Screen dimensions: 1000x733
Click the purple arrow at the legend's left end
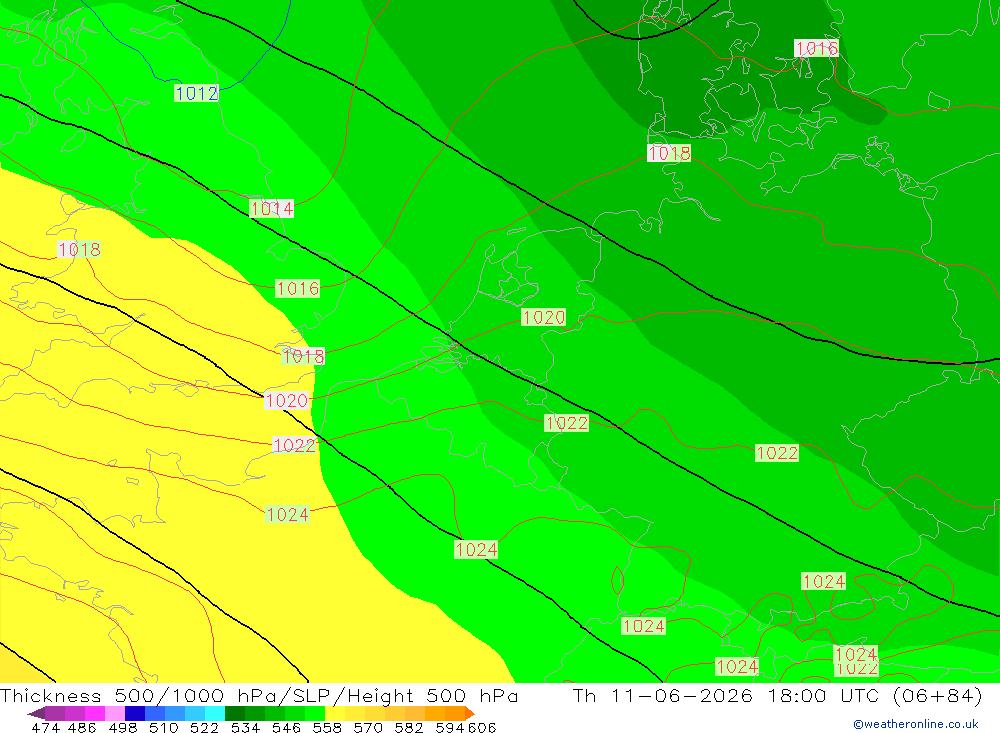36,713
